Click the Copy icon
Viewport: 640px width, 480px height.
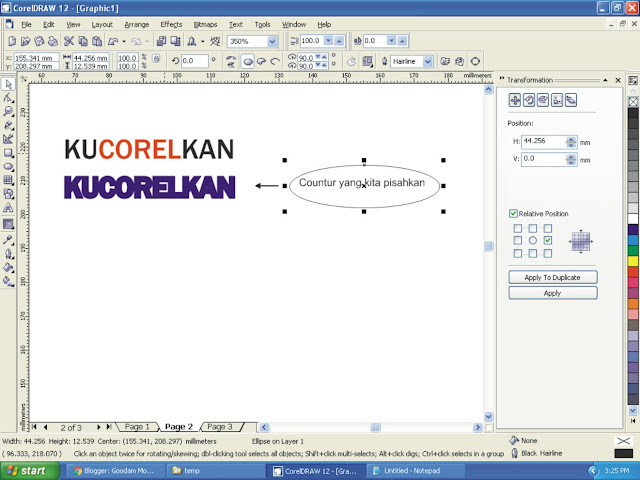point(83,41)
